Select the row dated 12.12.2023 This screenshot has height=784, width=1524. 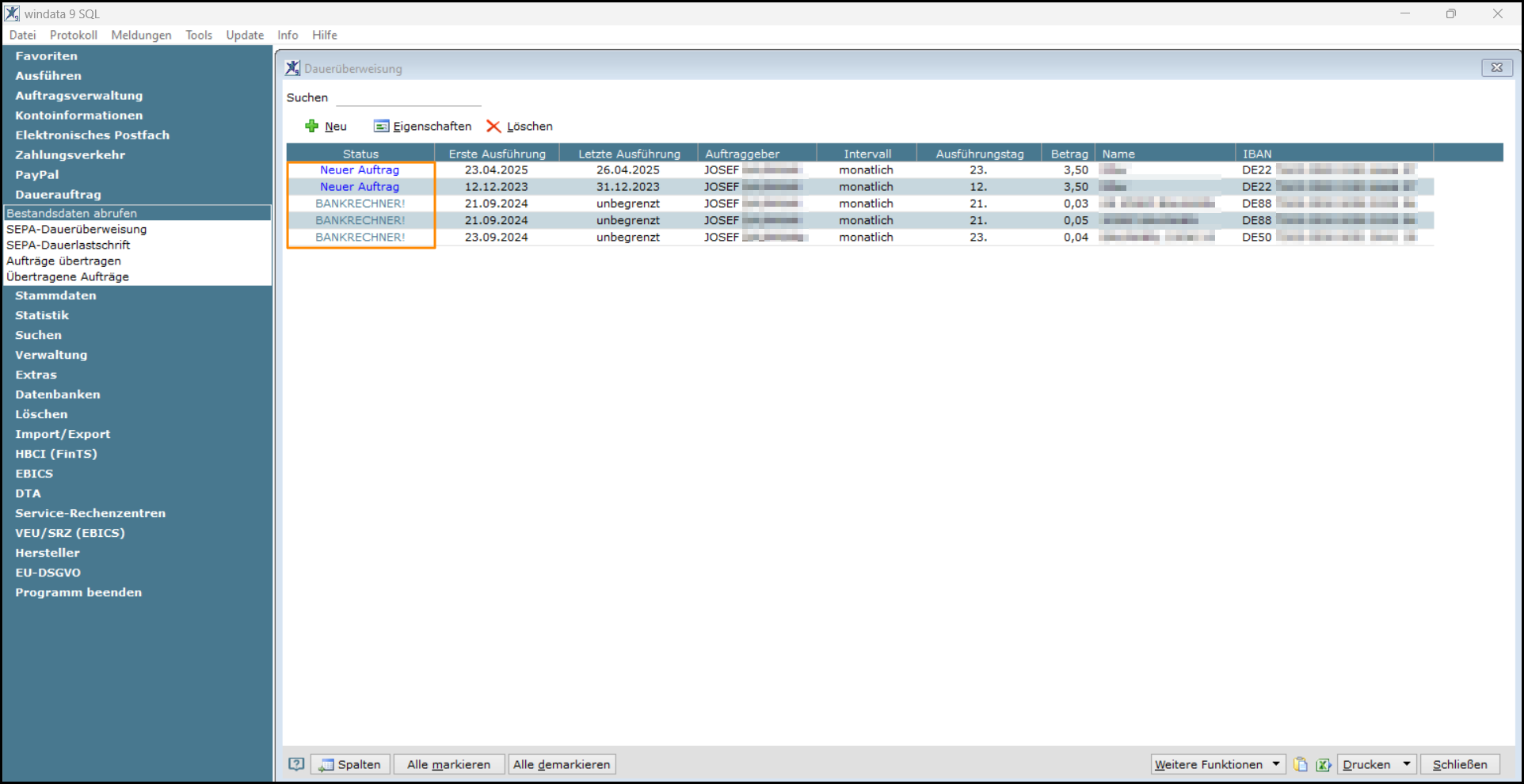pos(859,187)
